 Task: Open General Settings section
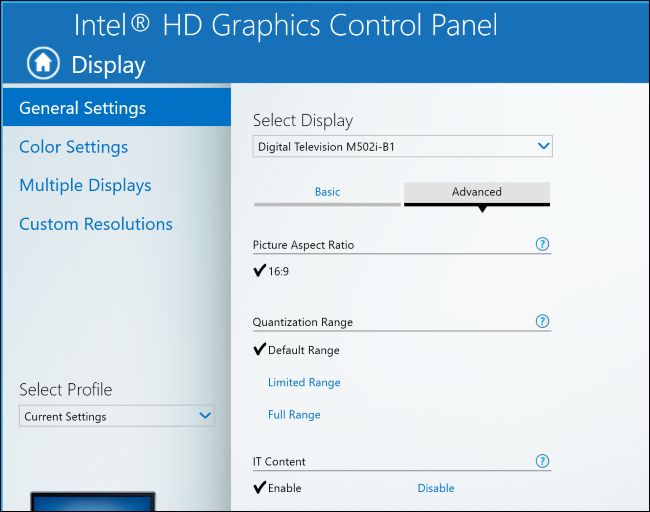pos(82,108)
